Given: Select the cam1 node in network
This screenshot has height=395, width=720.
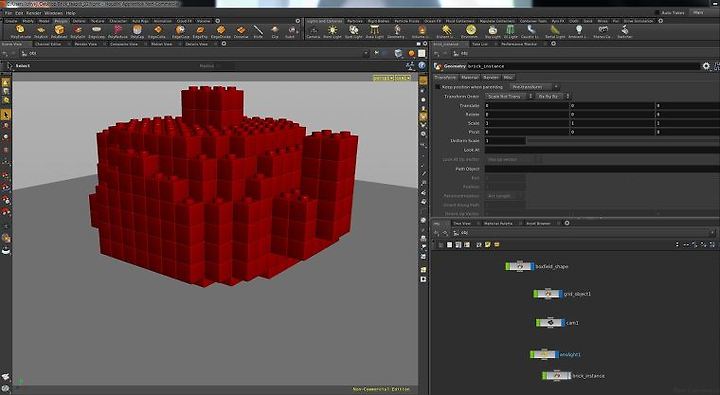Looking at the screenshot, I should point(550,323).
